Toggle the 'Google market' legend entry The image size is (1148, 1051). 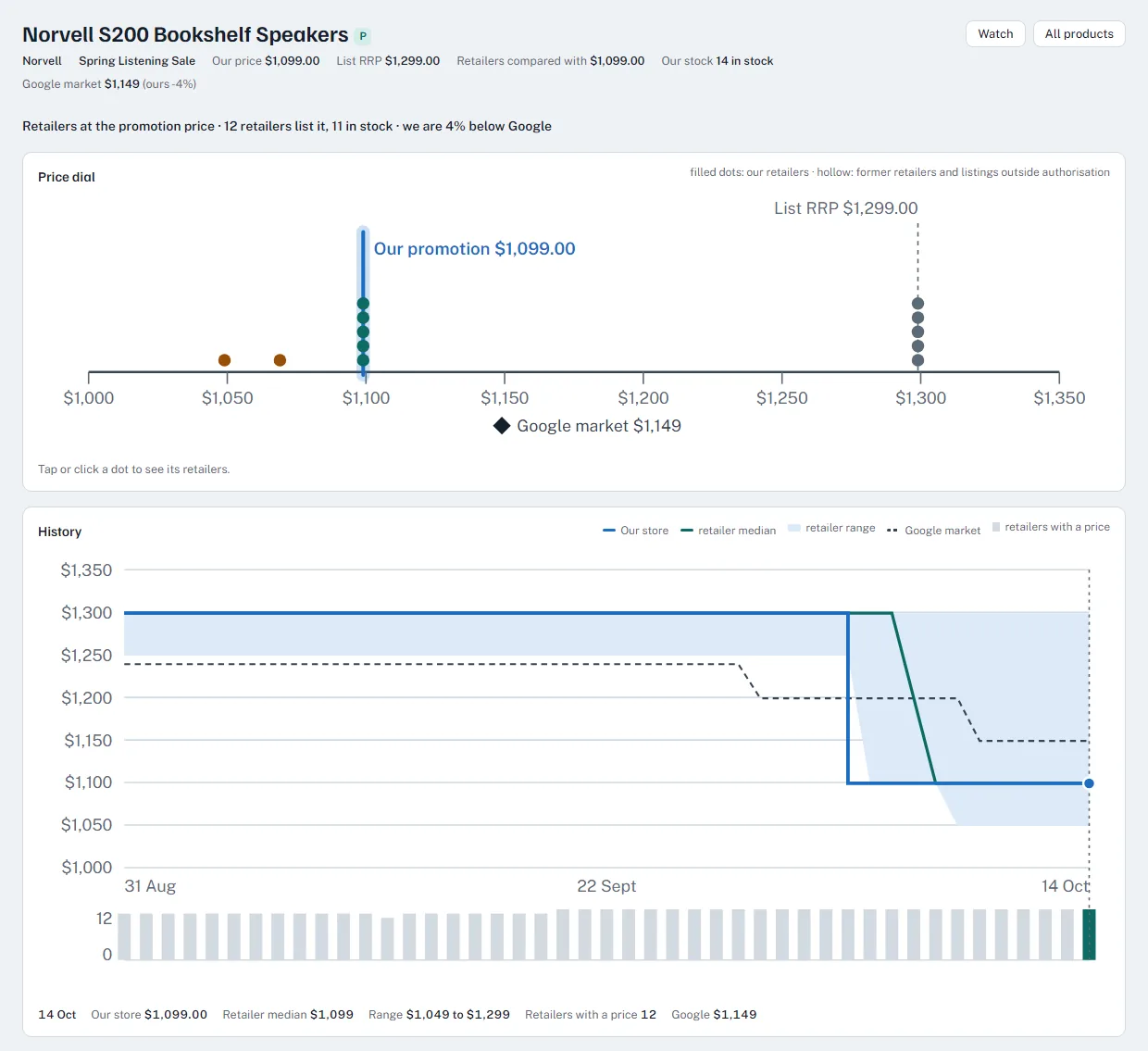[933, 531]
